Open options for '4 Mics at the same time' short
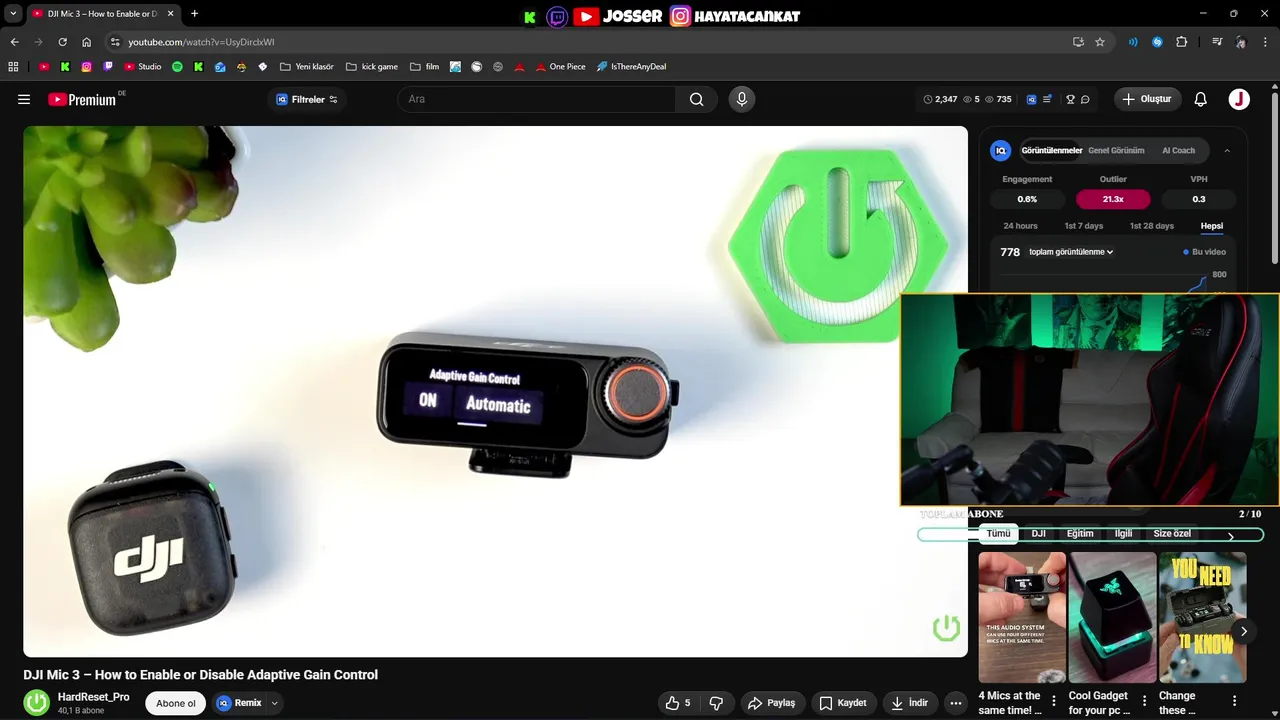1280x720 pixels. (1053, 702)
